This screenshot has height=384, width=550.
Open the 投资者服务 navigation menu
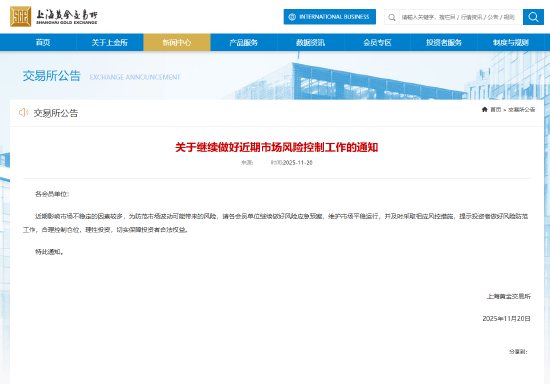(444, 42)
